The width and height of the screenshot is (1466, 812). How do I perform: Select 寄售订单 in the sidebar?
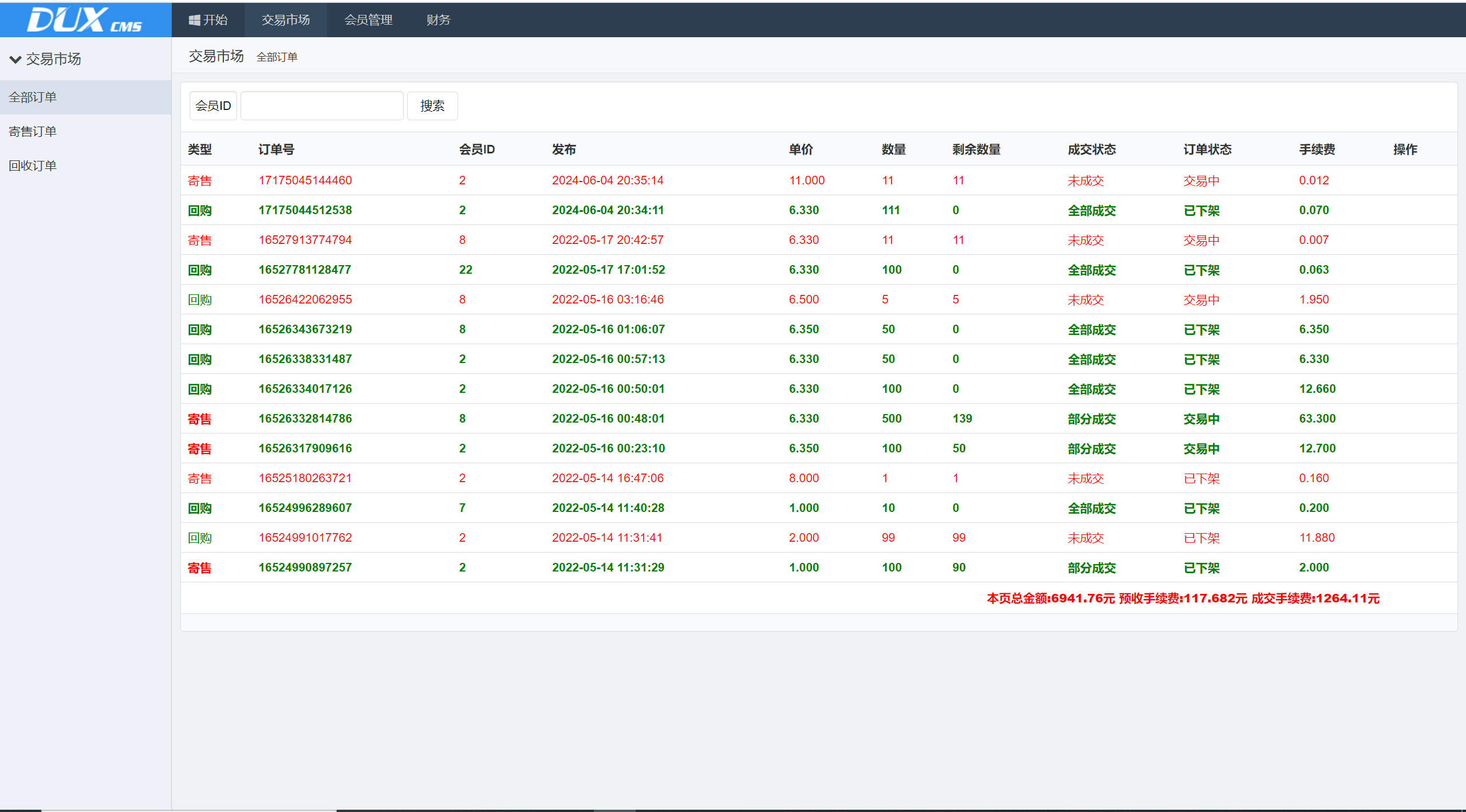point(33,132)
